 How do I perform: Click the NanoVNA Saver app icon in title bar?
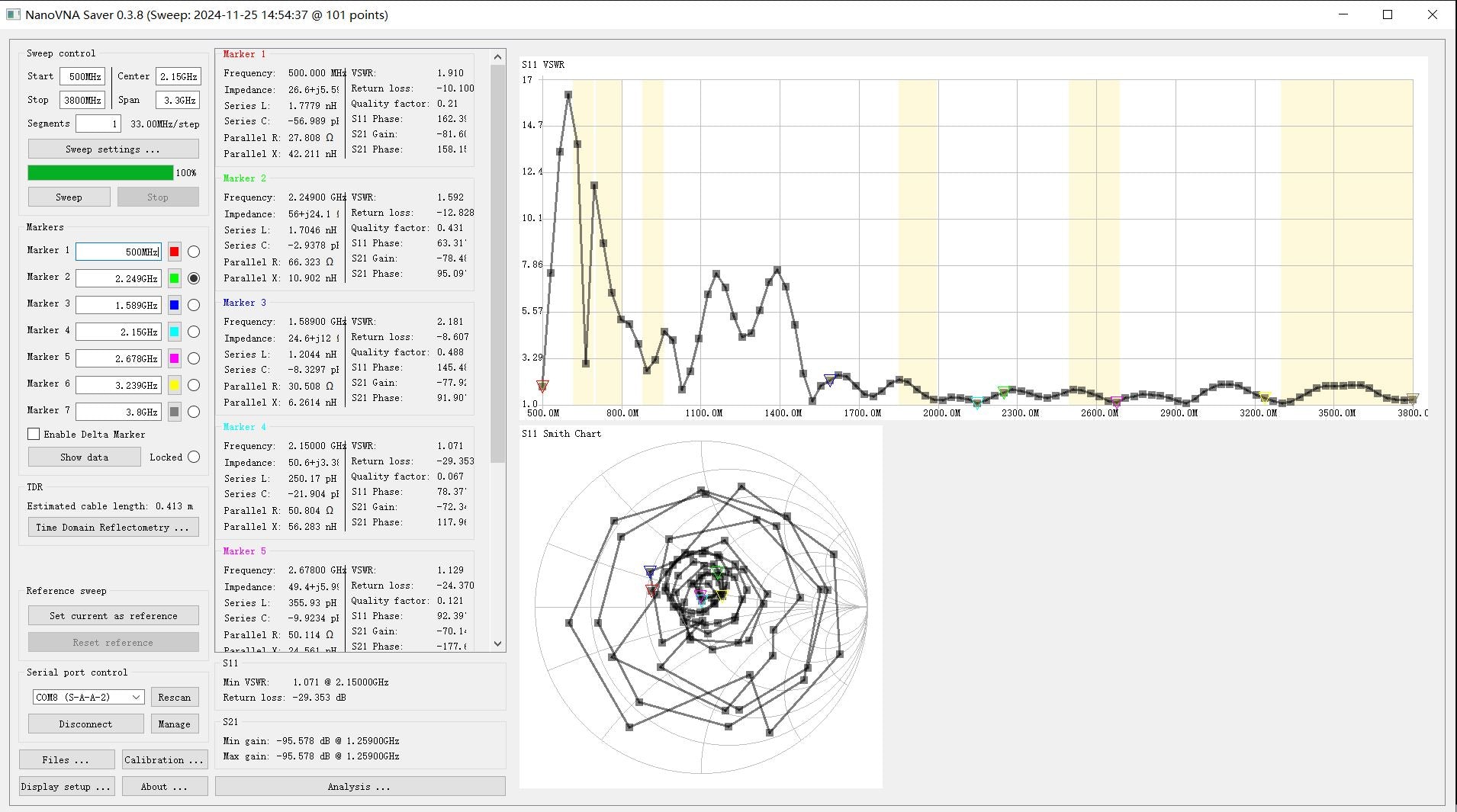point(13,14)
